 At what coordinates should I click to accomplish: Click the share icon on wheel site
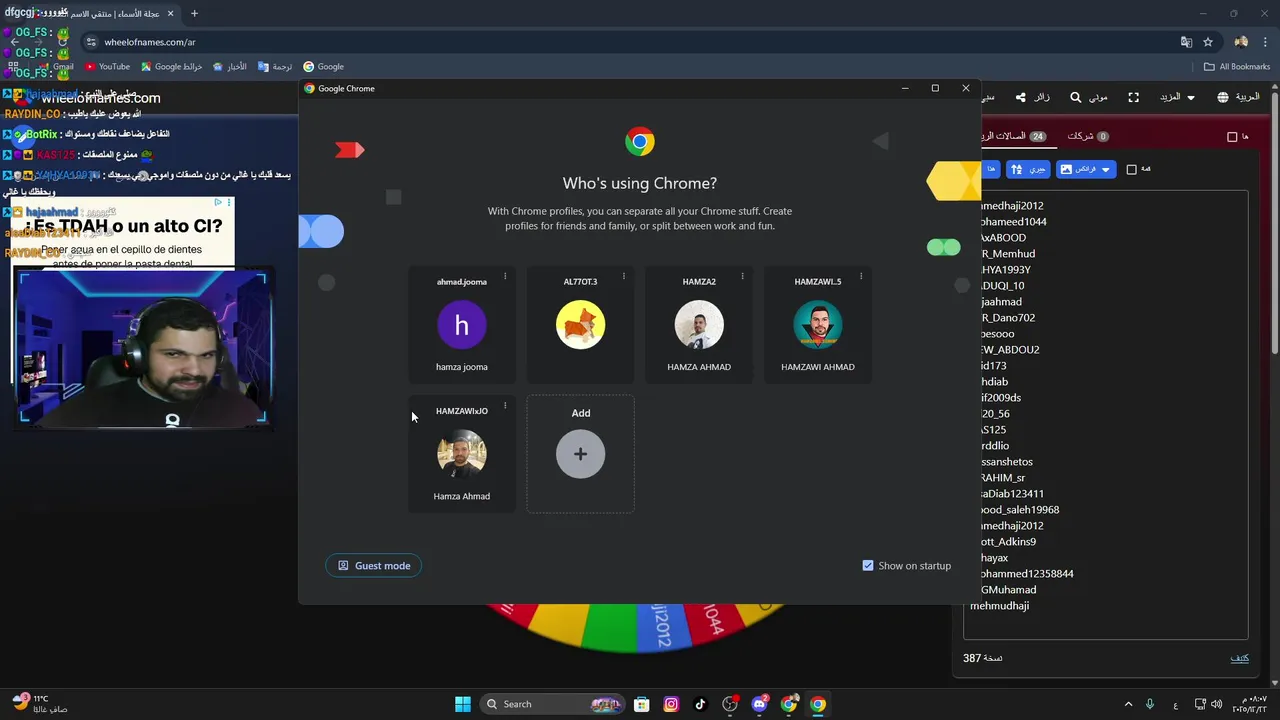[x=1020, y=97]
